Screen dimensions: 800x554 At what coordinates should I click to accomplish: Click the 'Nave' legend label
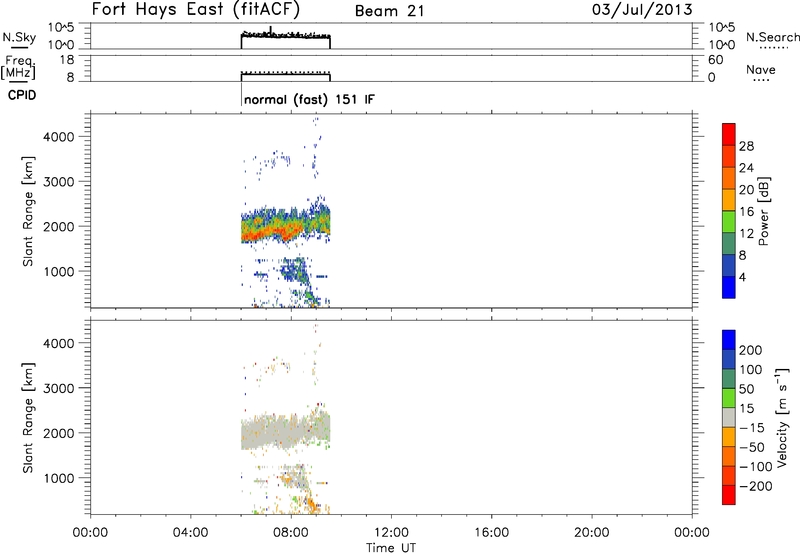tap(761, 70)
